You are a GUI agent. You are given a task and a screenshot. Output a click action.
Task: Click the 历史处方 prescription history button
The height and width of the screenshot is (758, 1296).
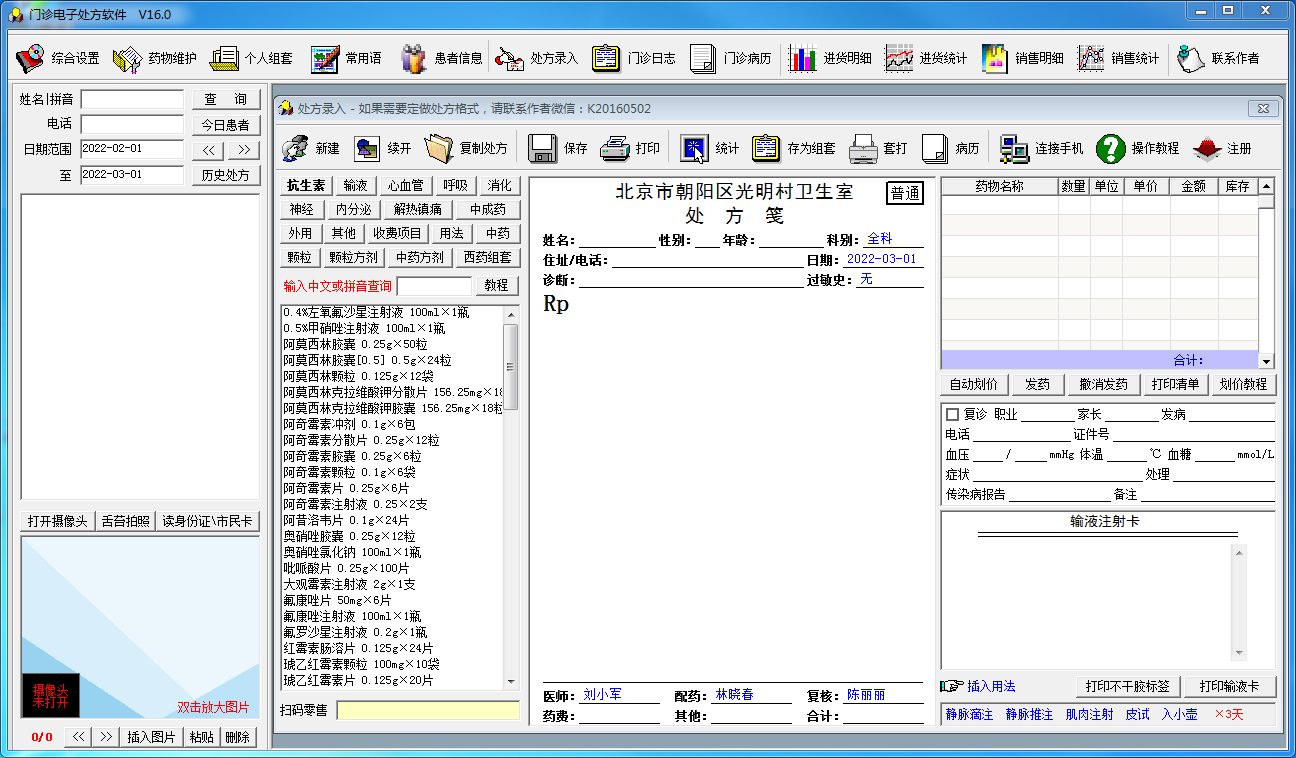tap(226, 175)
